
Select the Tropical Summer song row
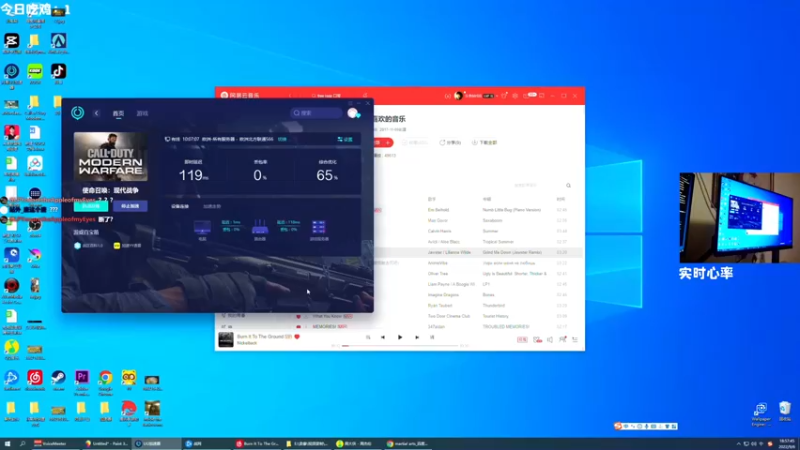pos(480,242)
